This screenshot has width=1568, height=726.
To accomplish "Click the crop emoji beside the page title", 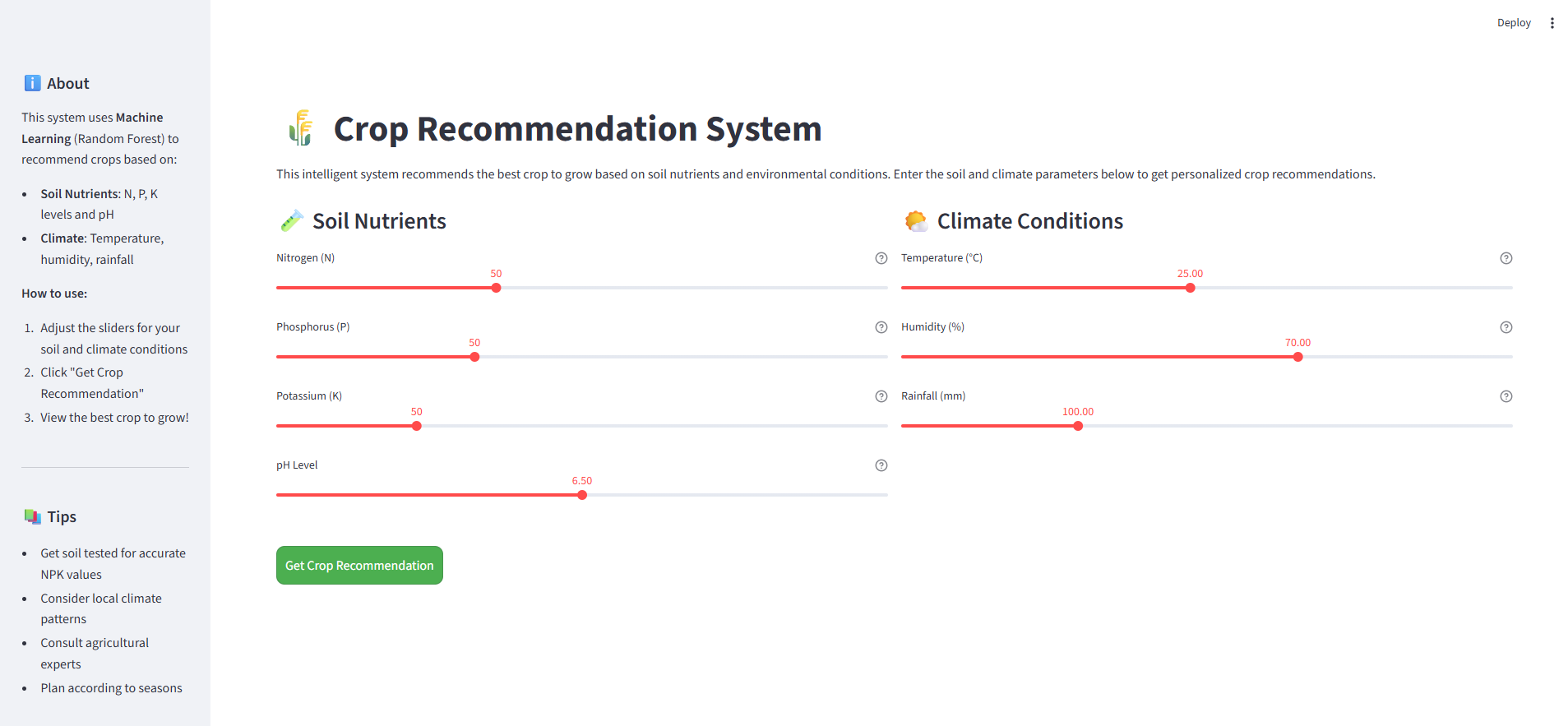I will (302, 128).
